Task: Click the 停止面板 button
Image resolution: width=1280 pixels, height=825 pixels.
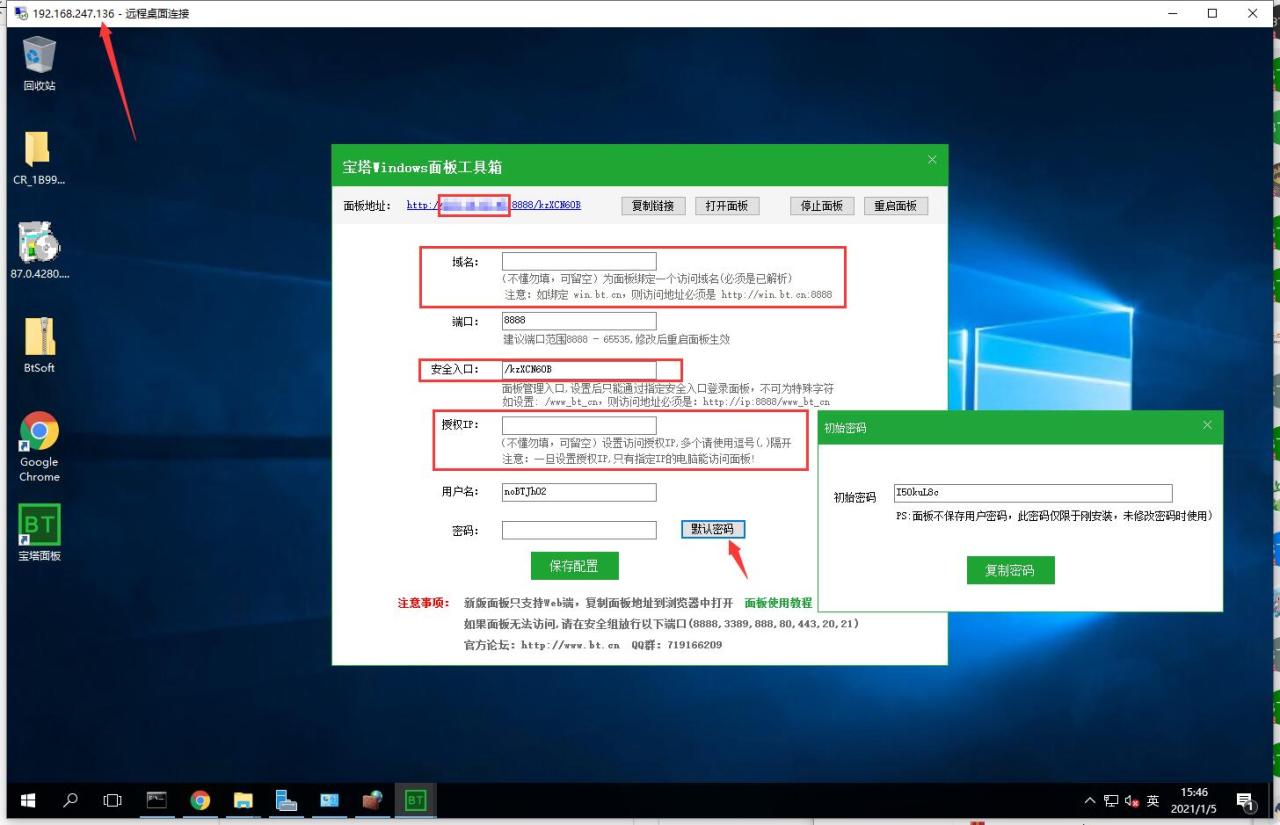Action: point(823,206)
